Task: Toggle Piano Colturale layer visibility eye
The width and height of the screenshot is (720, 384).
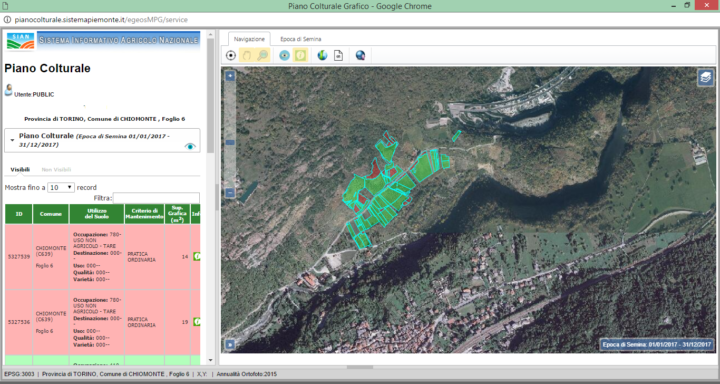Action: point(190,146)
